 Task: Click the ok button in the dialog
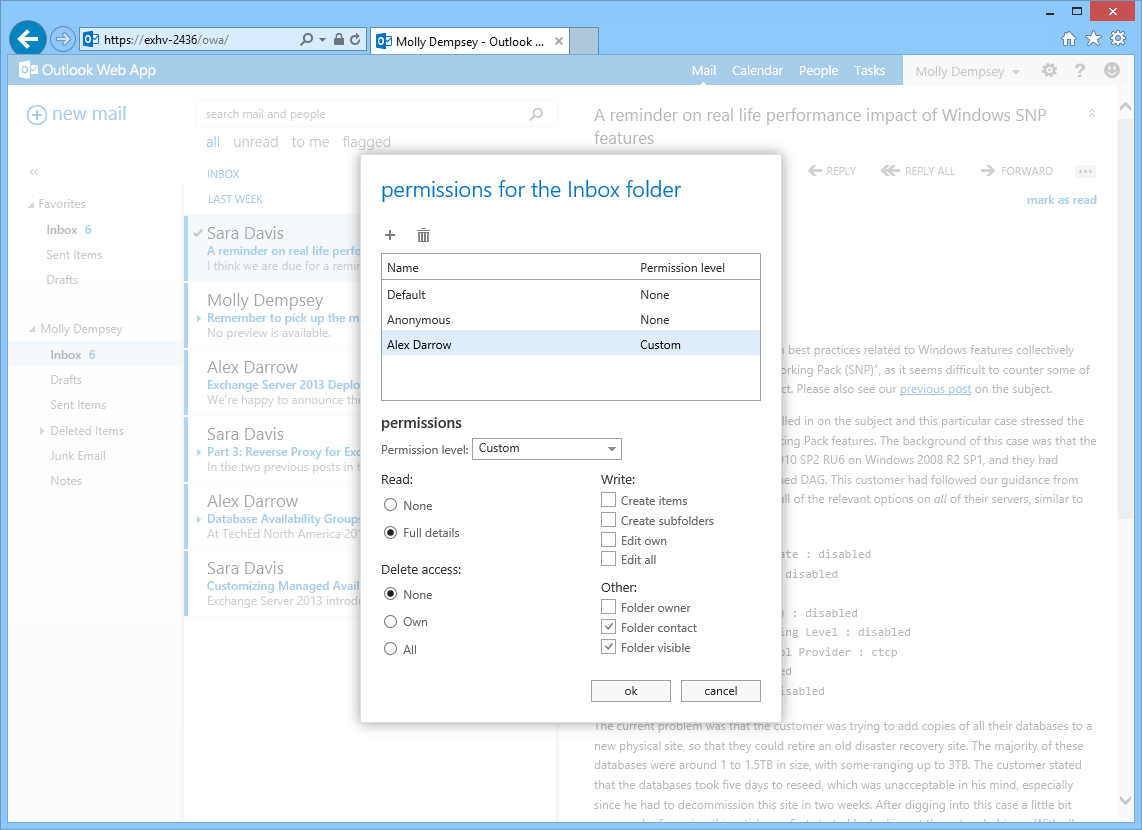pos(631,690)
